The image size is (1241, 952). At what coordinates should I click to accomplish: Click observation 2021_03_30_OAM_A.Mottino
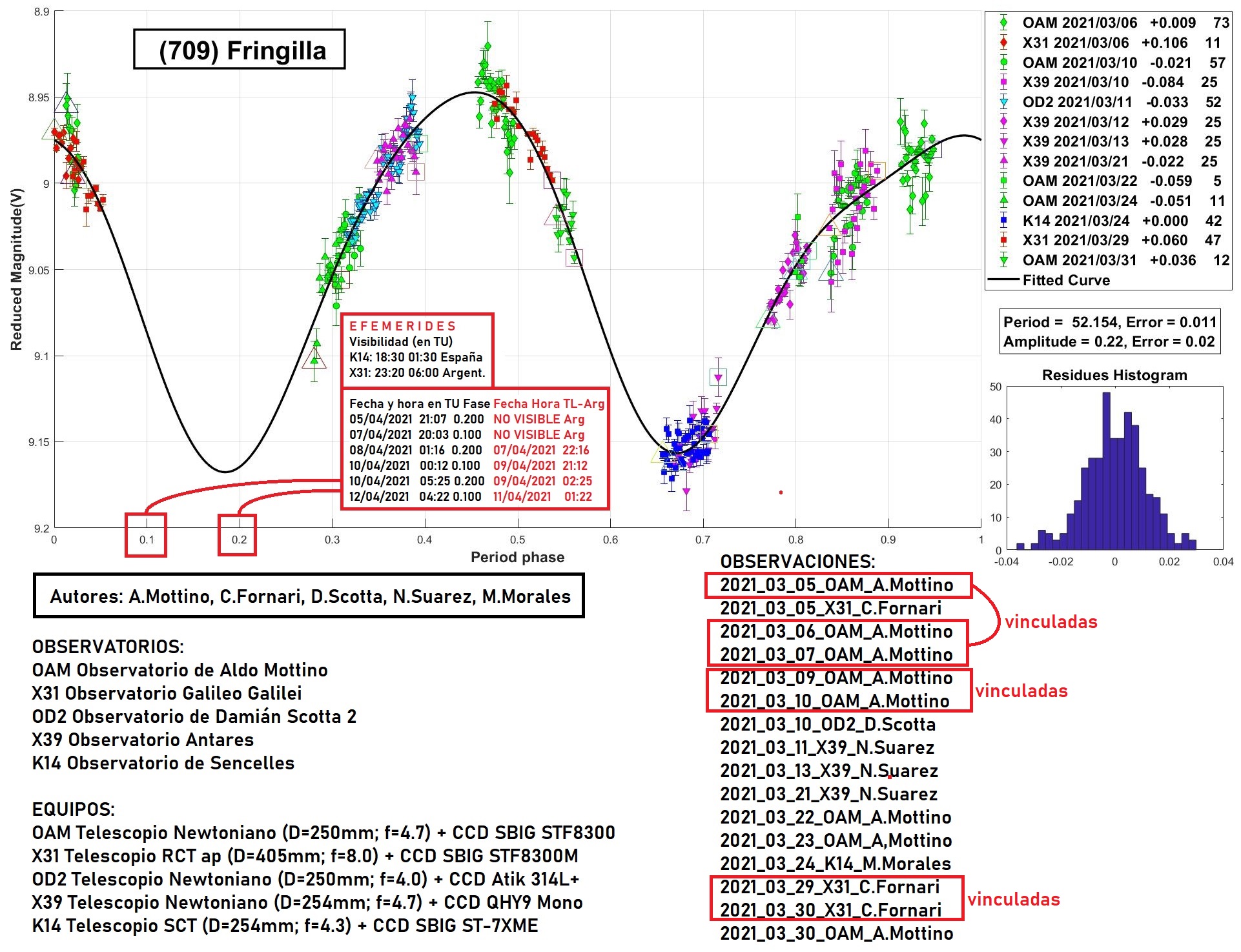(x=837, y=933)
